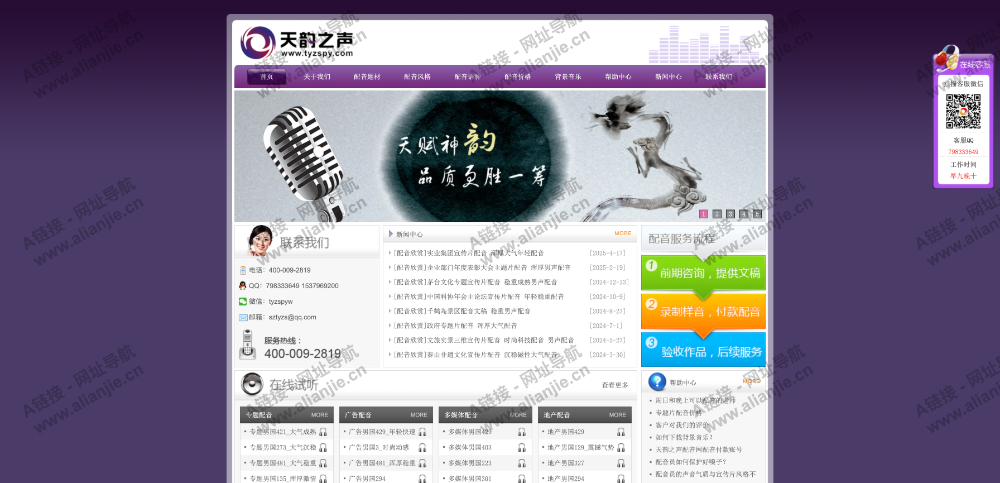Open 背景音乐 in the navigation bar

[568, 76]
